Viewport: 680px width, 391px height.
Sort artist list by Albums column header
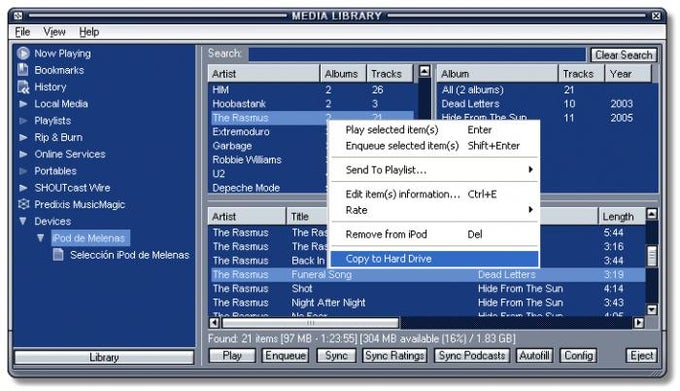tap(343, 74)
